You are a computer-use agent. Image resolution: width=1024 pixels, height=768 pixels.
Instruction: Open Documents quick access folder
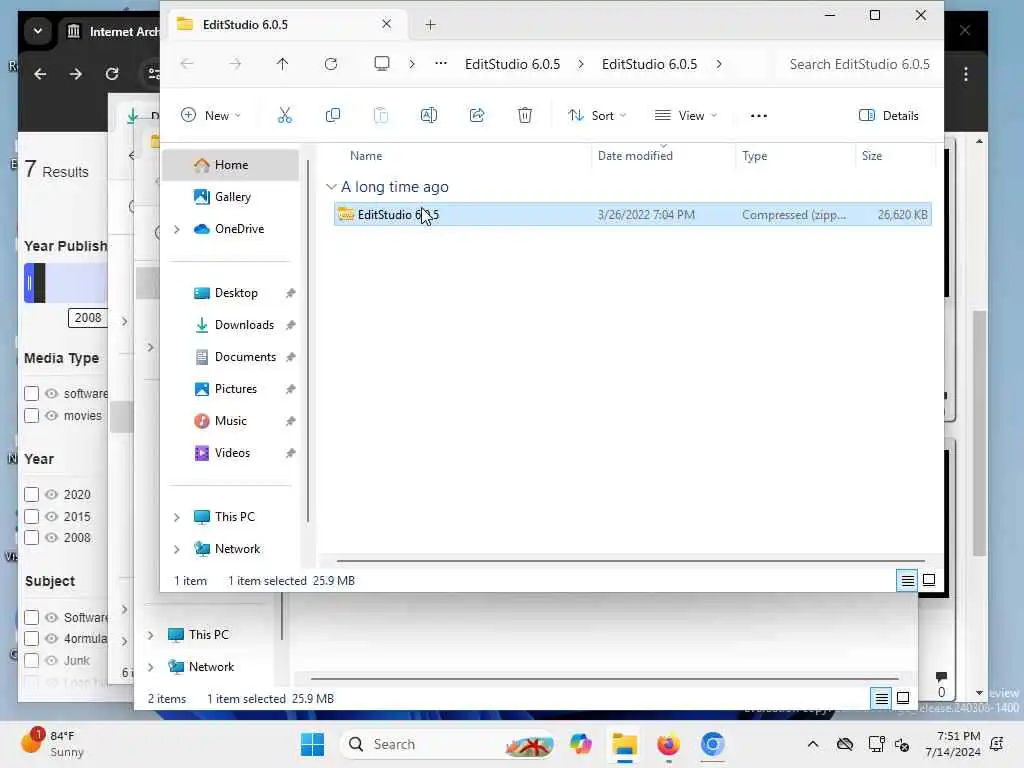coord(245,357)
